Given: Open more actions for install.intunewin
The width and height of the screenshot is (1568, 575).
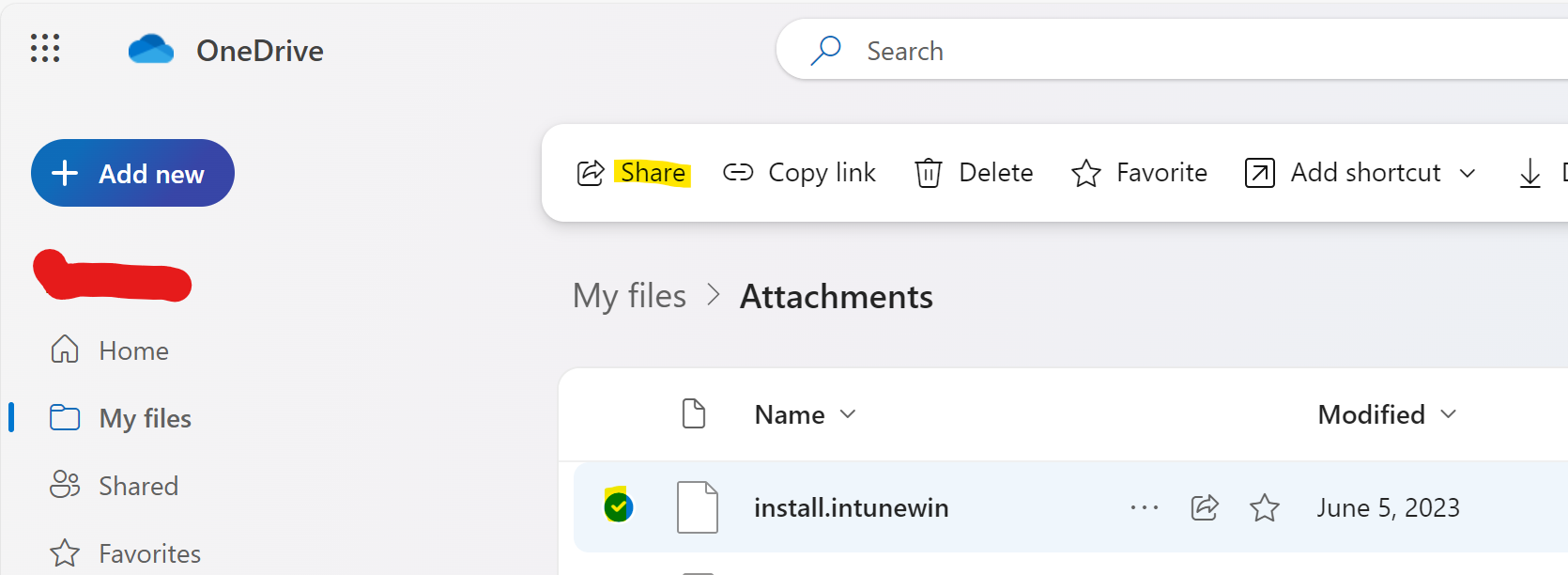Looking at the screenshot, I should (x=1145, y=507).
